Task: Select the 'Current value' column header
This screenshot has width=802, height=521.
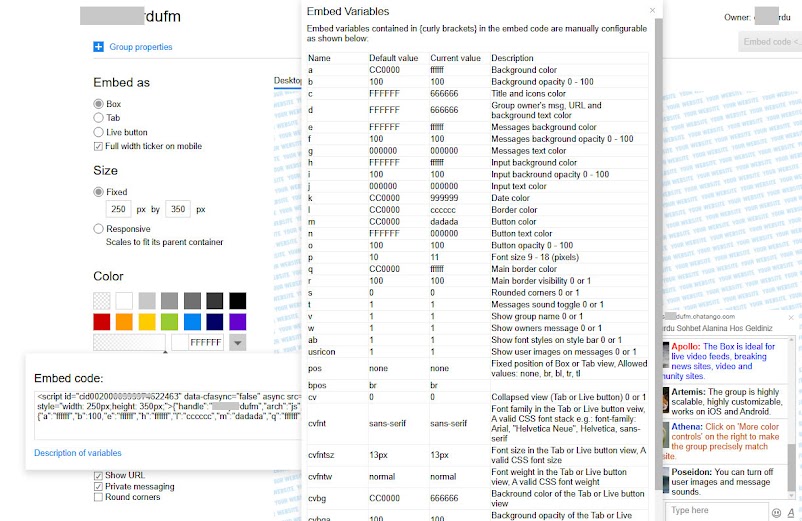Action: [x=455, y=58]
